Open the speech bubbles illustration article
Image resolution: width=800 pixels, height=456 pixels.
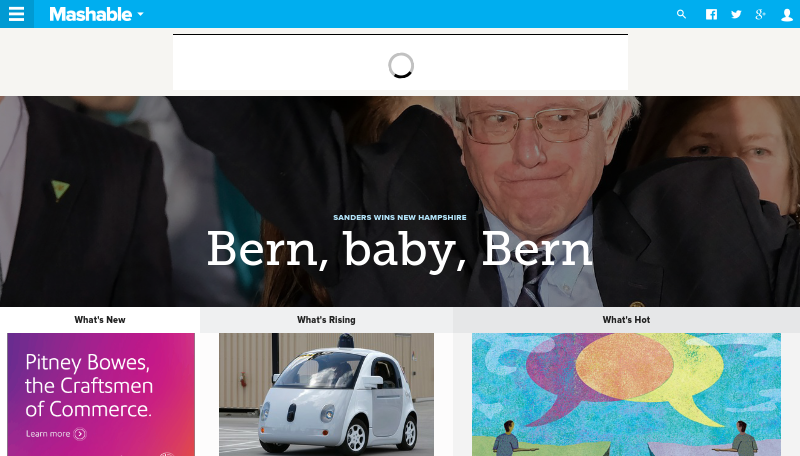(x=626, y=394)
